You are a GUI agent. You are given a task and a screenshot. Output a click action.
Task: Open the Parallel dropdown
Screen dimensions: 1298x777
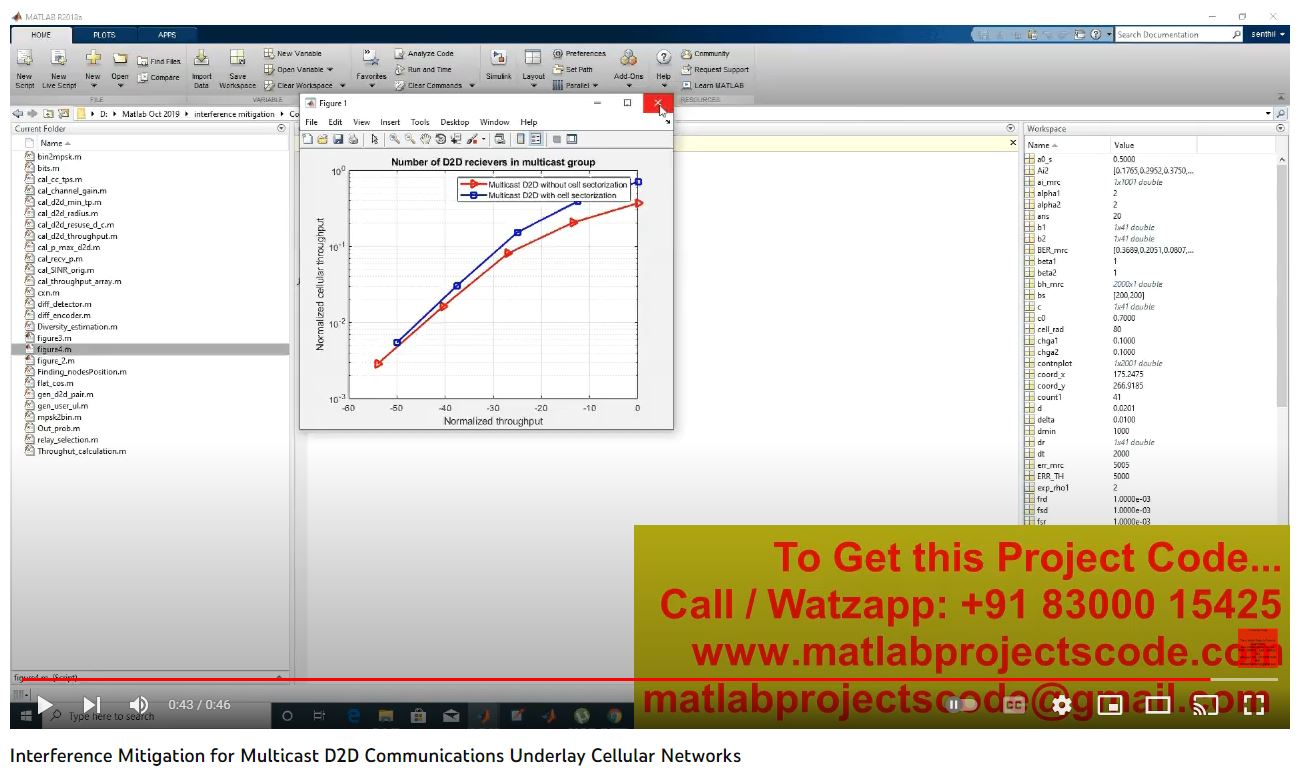574,86
